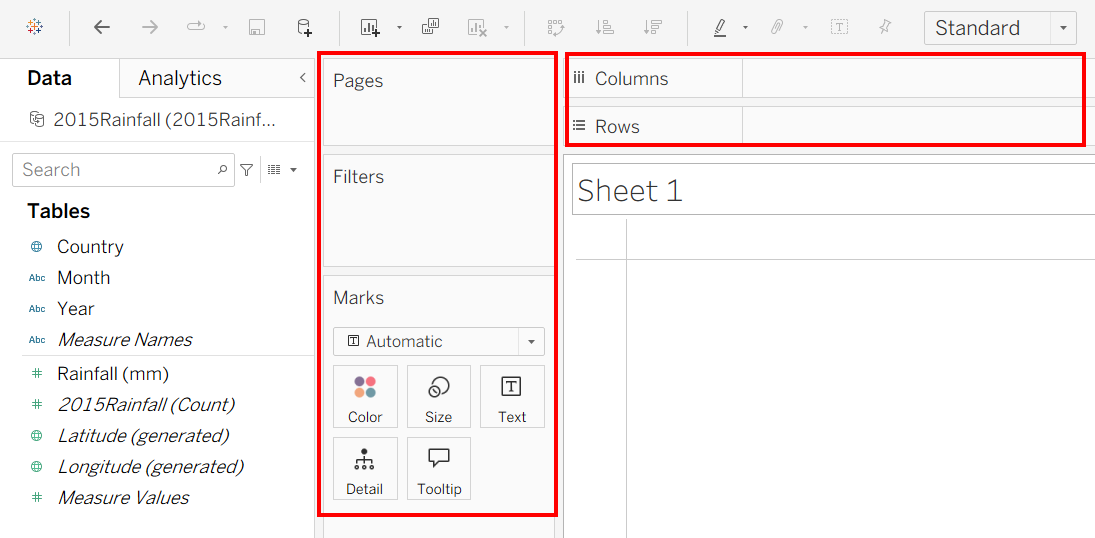Click the Clear Sheet icon

click(x=477, y=28)
